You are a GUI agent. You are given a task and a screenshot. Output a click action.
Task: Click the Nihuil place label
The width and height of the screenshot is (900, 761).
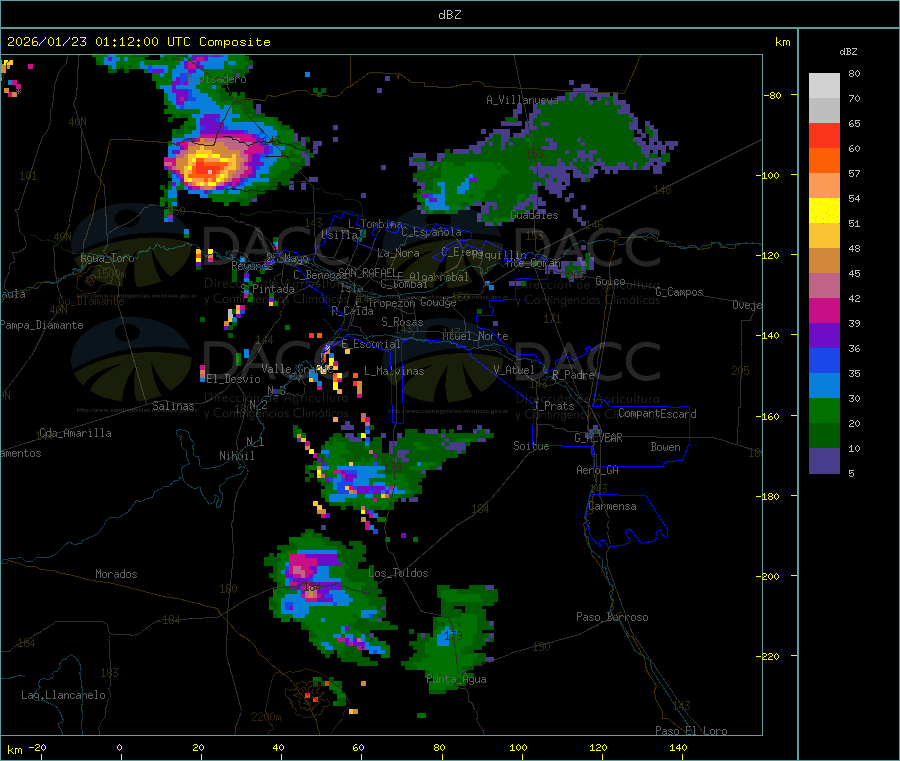click(236, 456)
